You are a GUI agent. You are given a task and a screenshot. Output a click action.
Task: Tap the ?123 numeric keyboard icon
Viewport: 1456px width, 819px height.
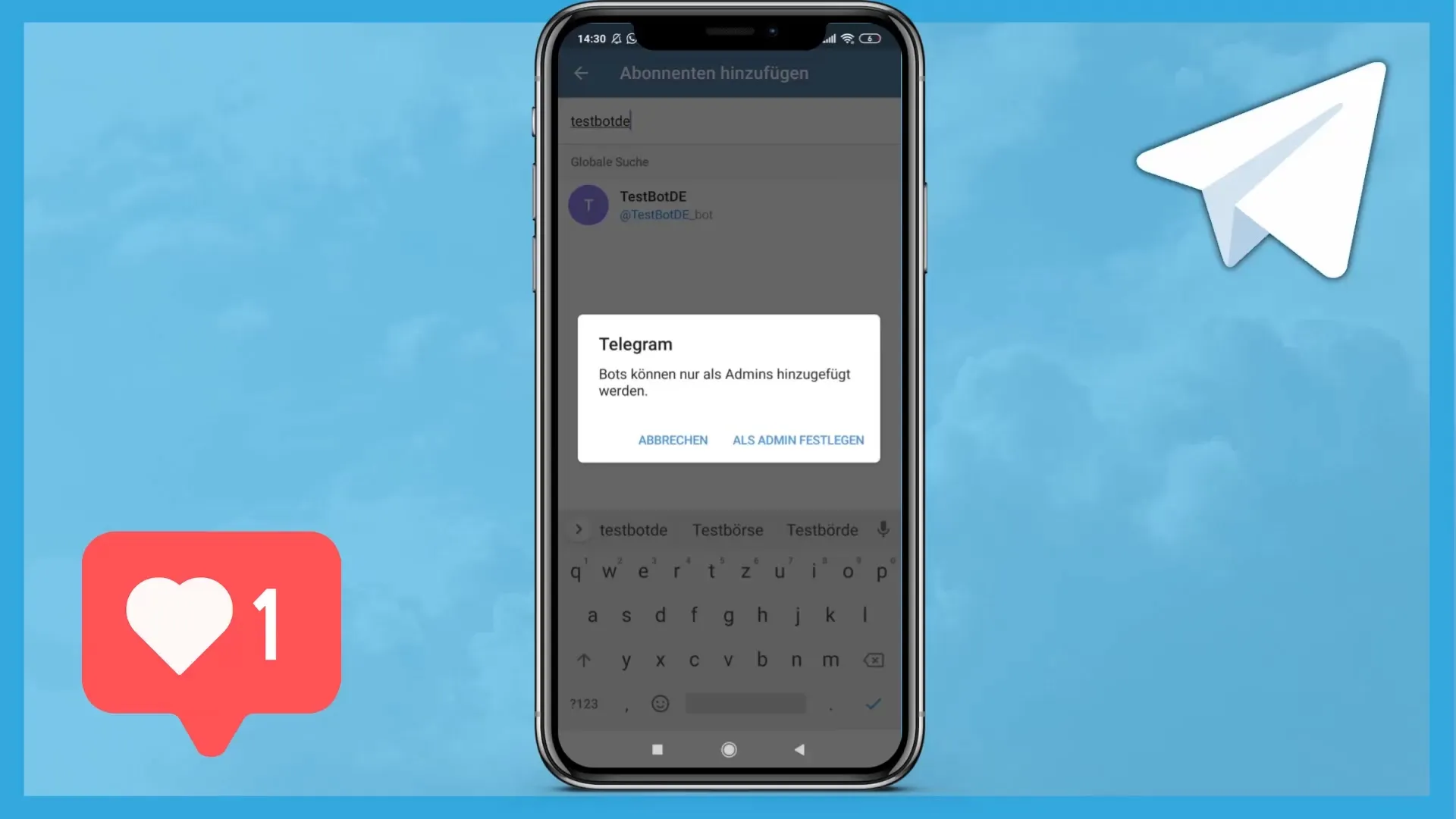[584, 703]
